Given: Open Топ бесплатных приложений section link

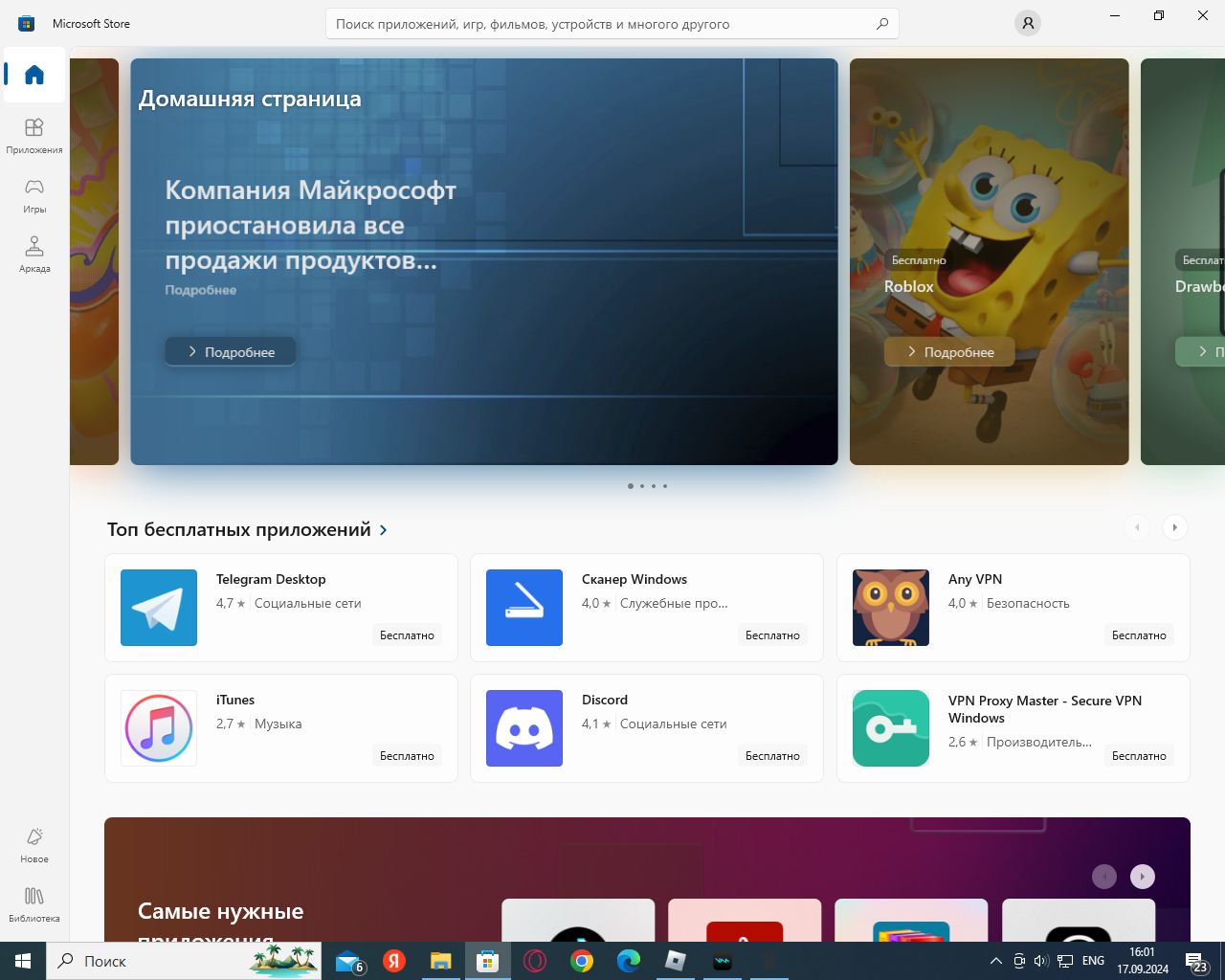Looking at the screenshot, I should tap(239, 529).
